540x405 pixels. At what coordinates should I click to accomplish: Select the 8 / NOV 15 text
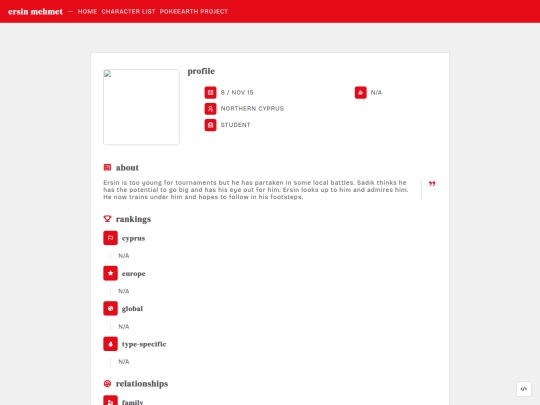coord(237,92)
